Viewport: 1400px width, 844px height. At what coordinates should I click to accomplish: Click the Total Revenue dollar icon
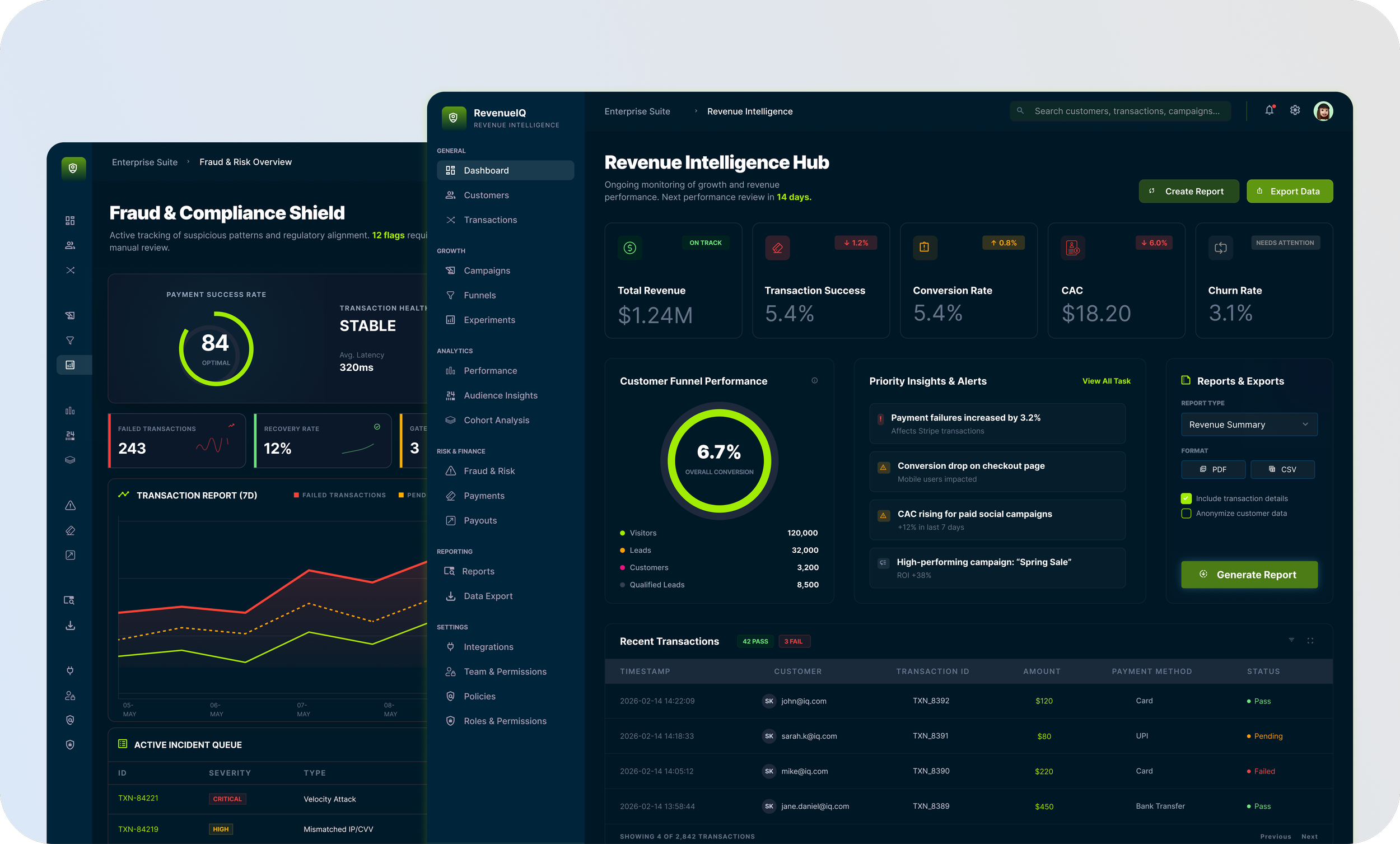630,248
